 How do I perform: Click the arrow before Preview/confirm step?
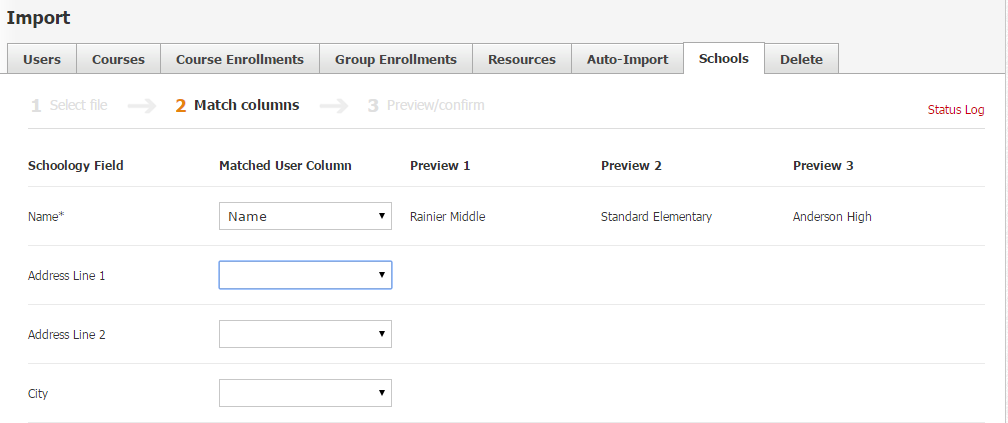334,106
